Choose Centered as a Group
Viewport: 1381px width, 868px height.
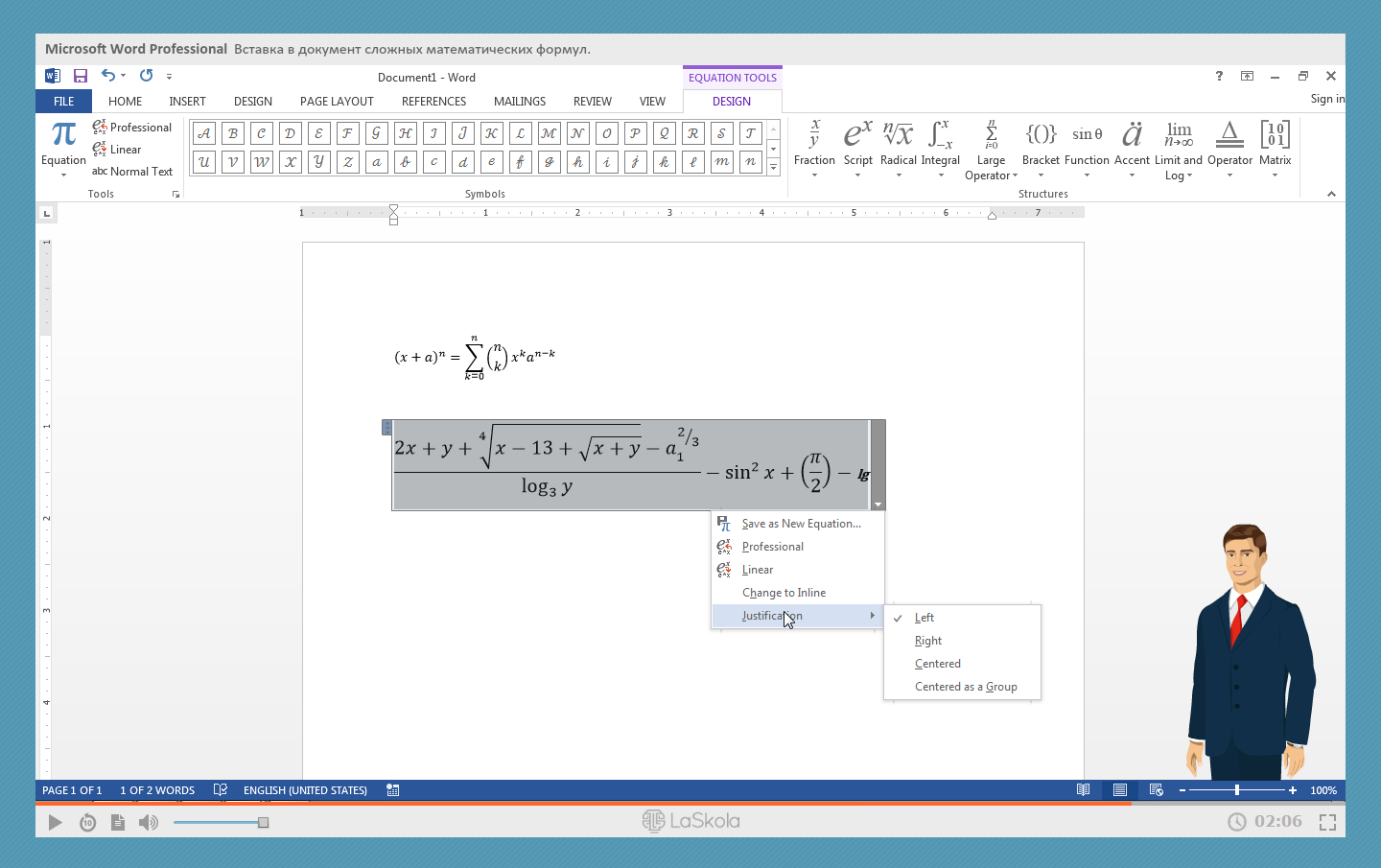tap(966, 687)
